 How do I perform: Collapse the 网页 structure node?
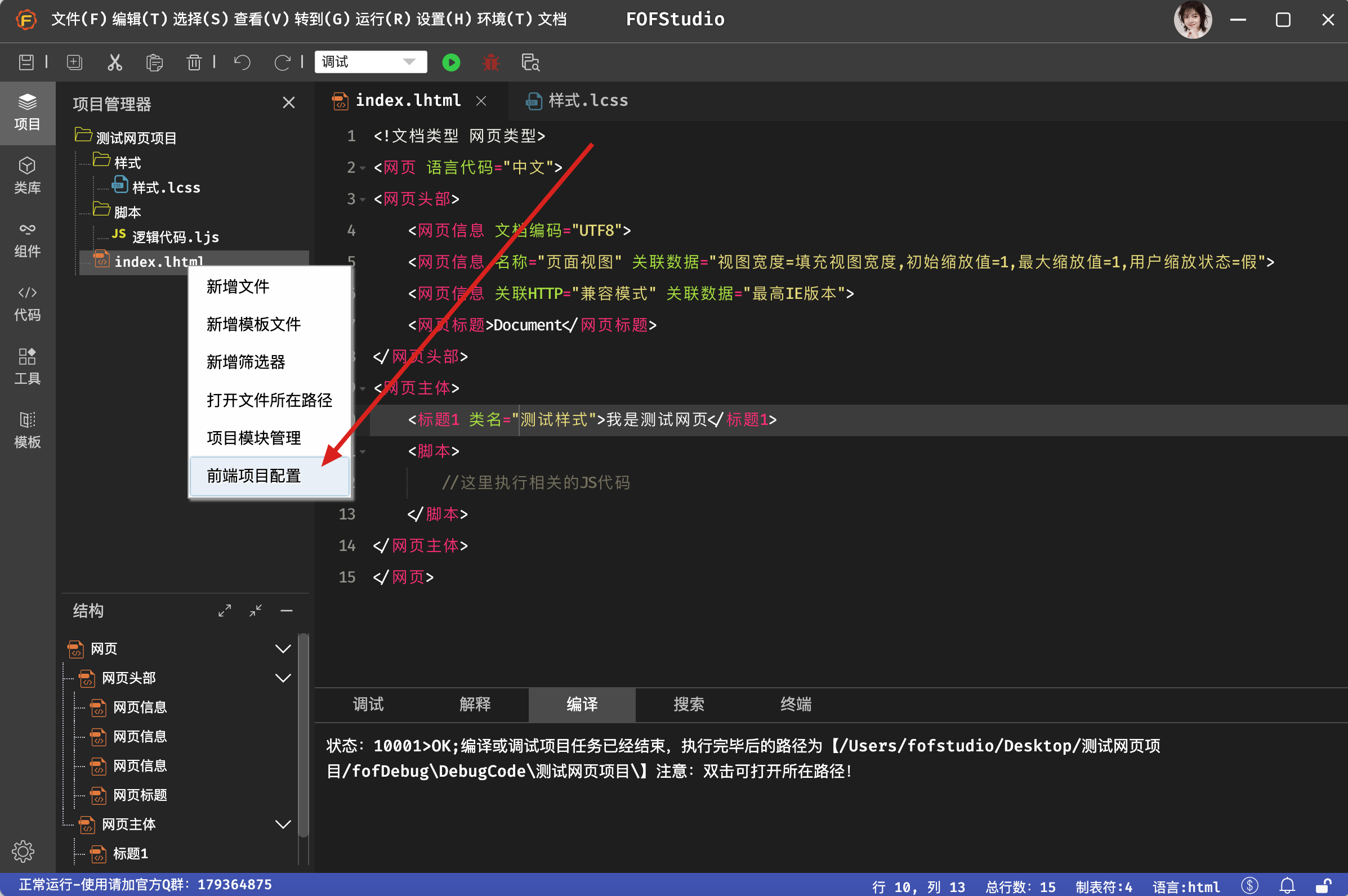click(x=283, y=648)
